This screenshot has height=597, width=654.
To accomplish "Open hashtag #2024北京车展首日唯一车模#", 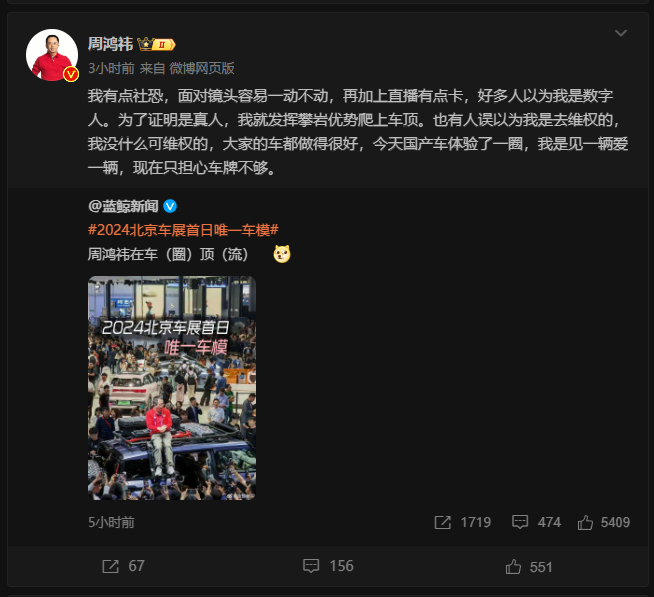I will tap(183, 230).
